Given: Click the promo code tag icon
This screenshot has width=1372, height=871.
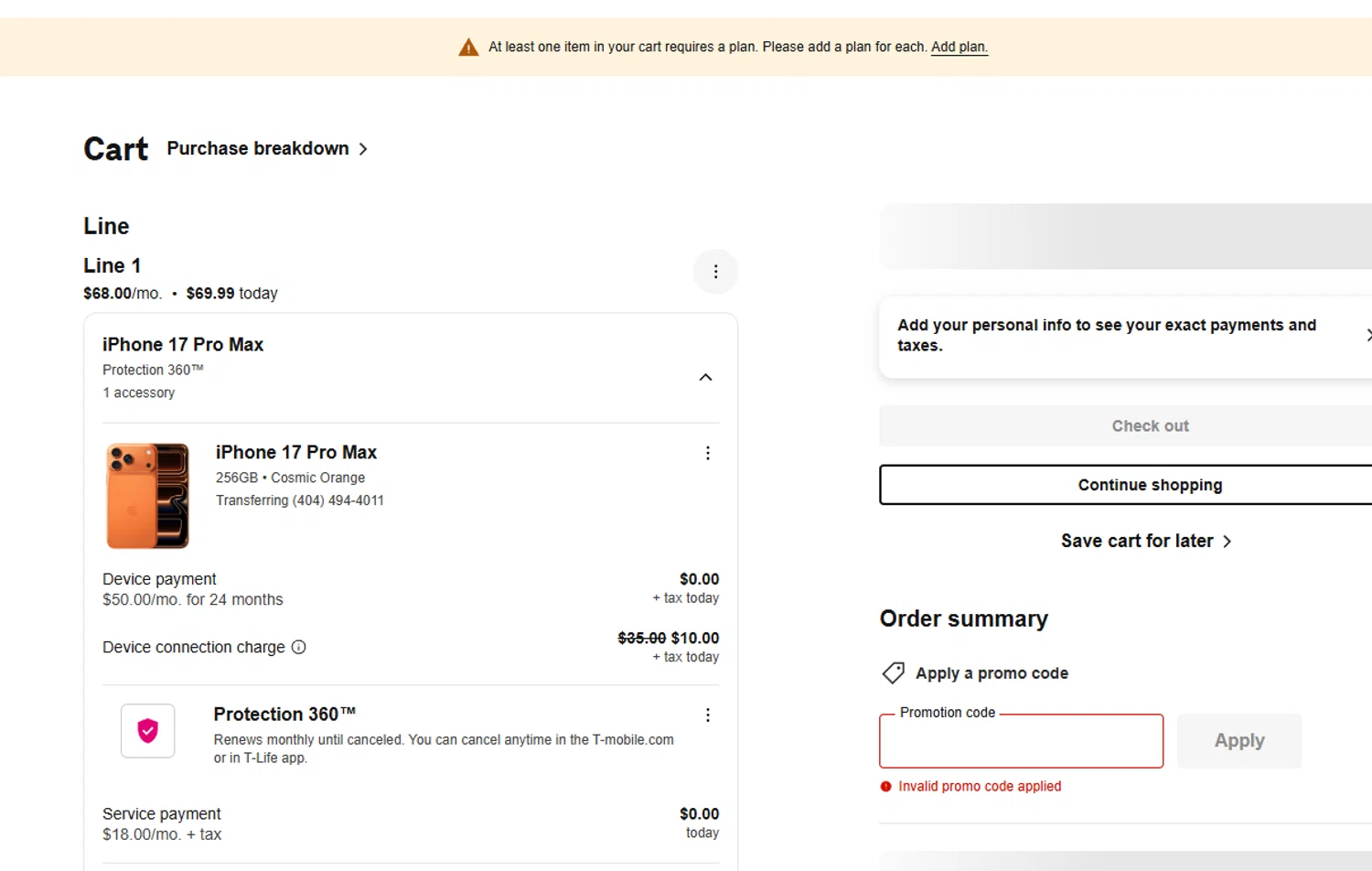Looking at the screenshot, I should [x=893, y=673].
